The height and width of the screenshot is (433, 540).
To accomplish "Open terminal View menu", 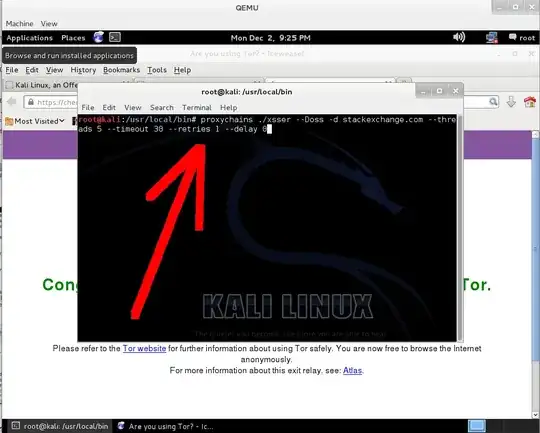I will (x=133, y=107).
